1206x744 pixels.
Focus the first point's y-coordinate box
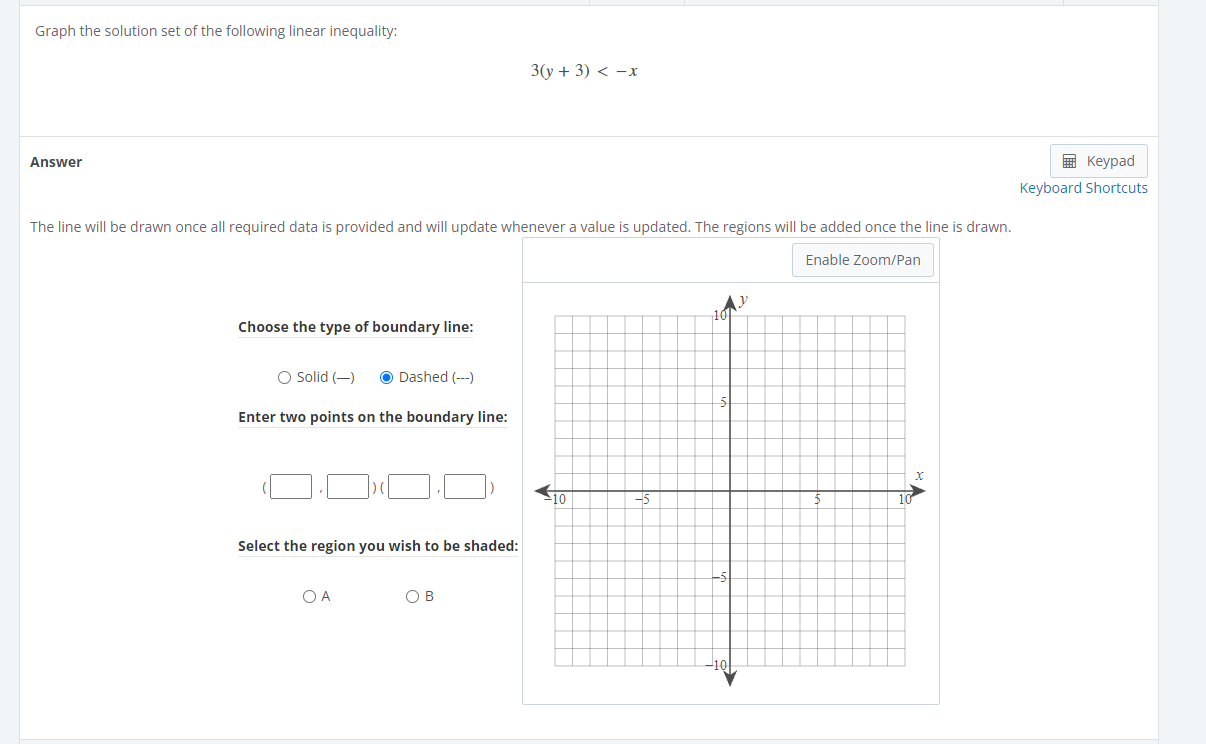pos(347,487)
